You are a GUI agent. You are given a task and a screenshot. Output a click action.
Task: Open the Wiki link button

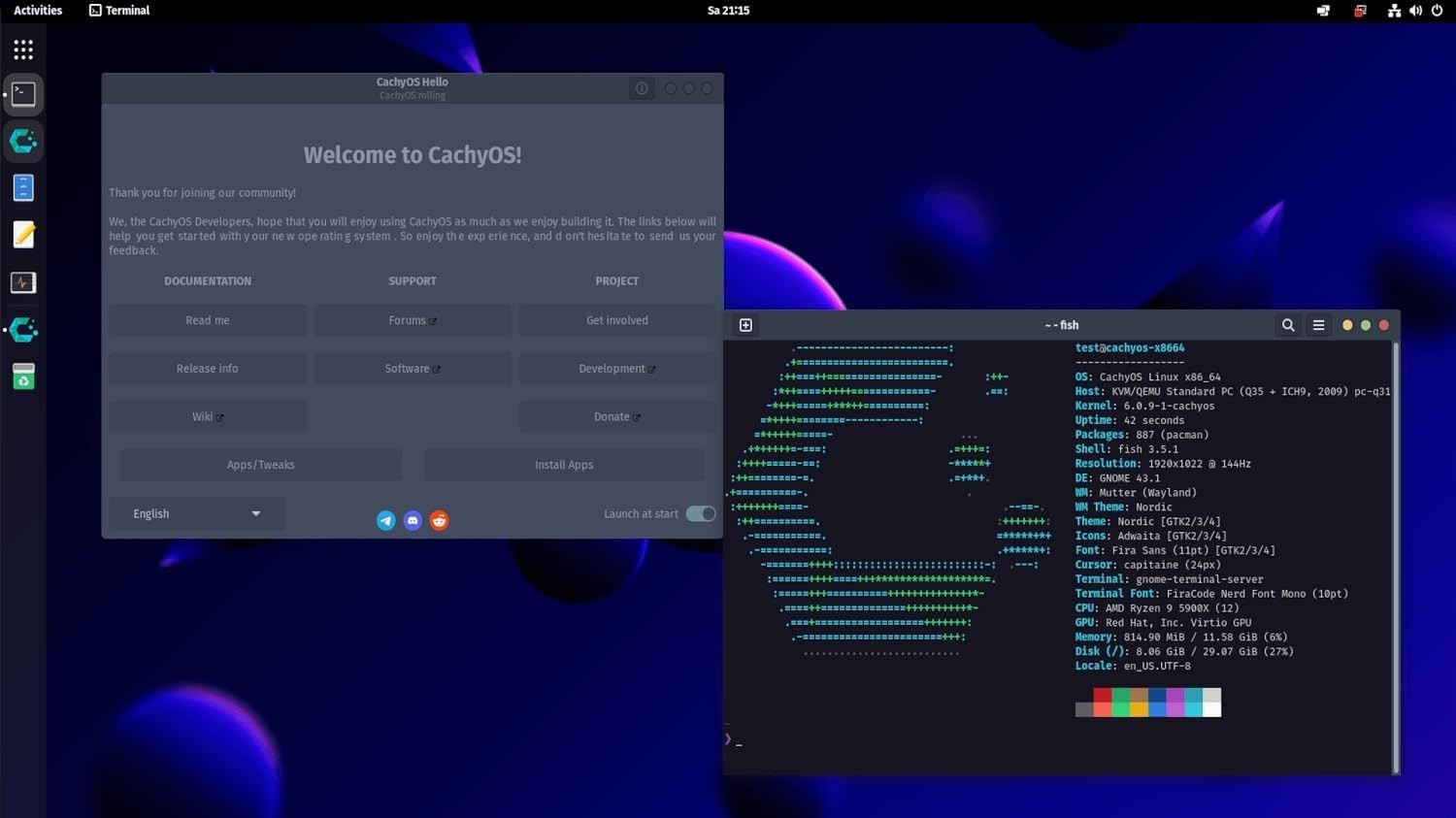pyautogui.click(x=208, y=417)
